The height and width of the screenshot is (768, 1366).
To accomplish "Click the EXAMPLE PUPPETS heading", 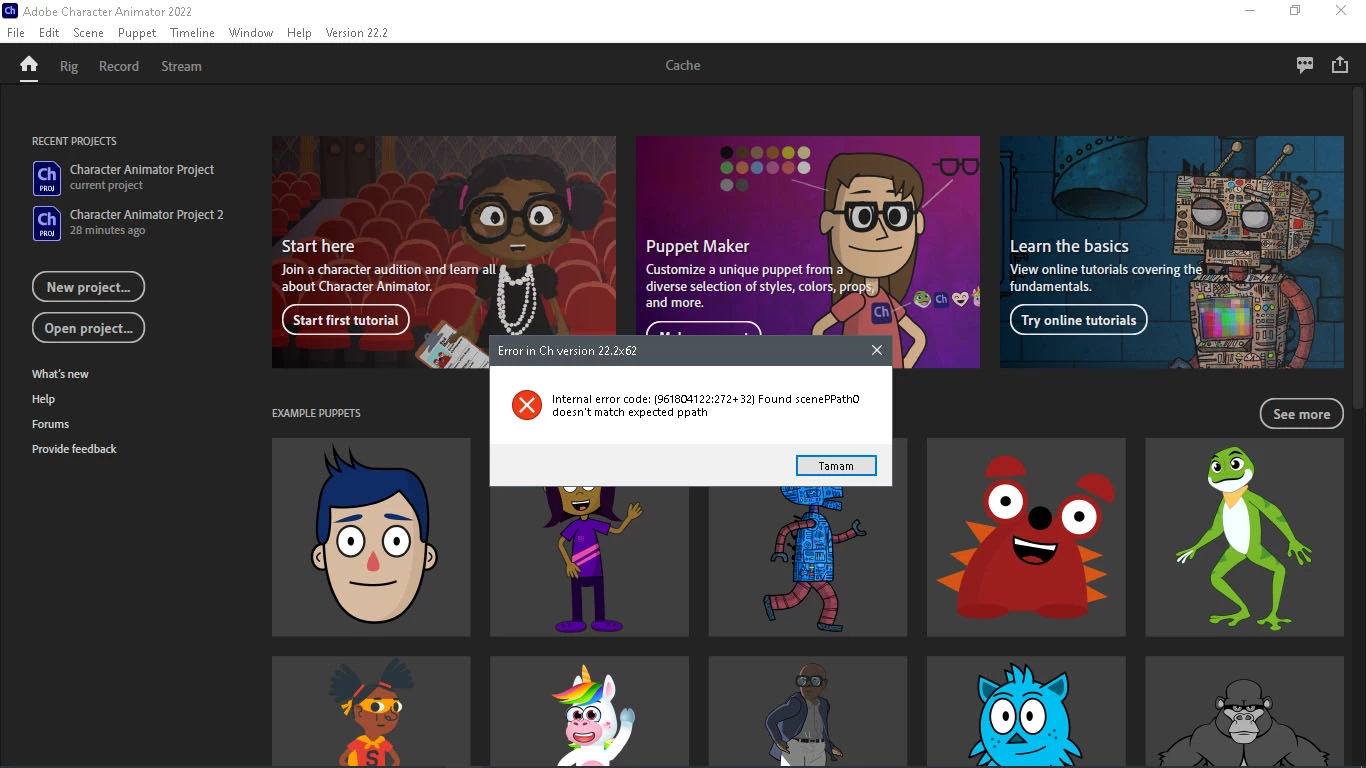I will tap(316, 413).
